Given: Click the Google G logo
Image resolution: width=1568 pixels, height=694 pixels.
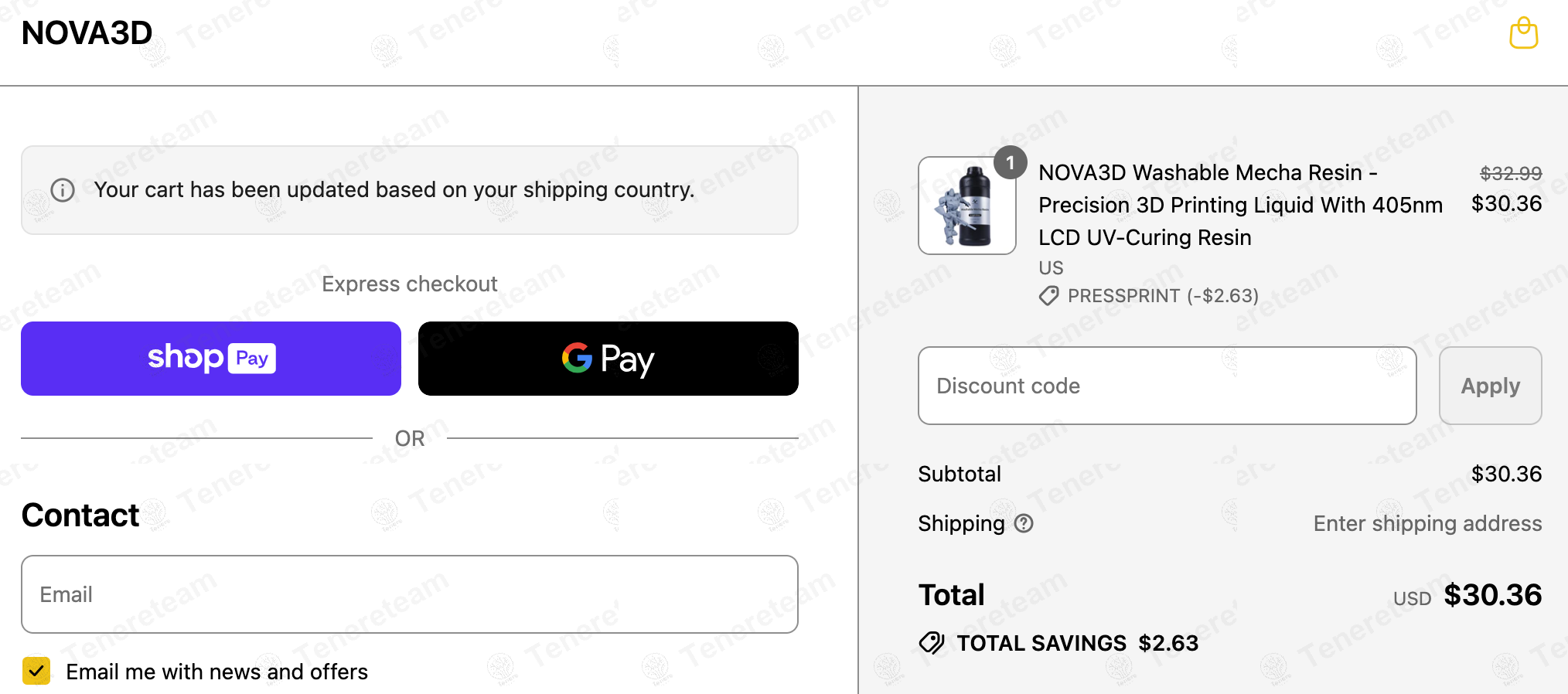Looking at the screenshot, I should pos(577,358).
